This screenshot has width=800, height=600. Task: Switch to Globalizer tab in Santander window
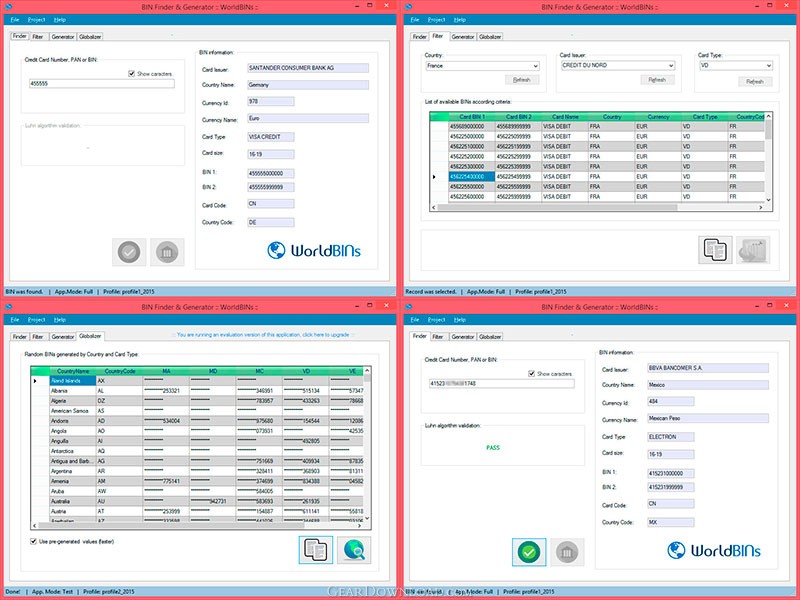(90, 37)
